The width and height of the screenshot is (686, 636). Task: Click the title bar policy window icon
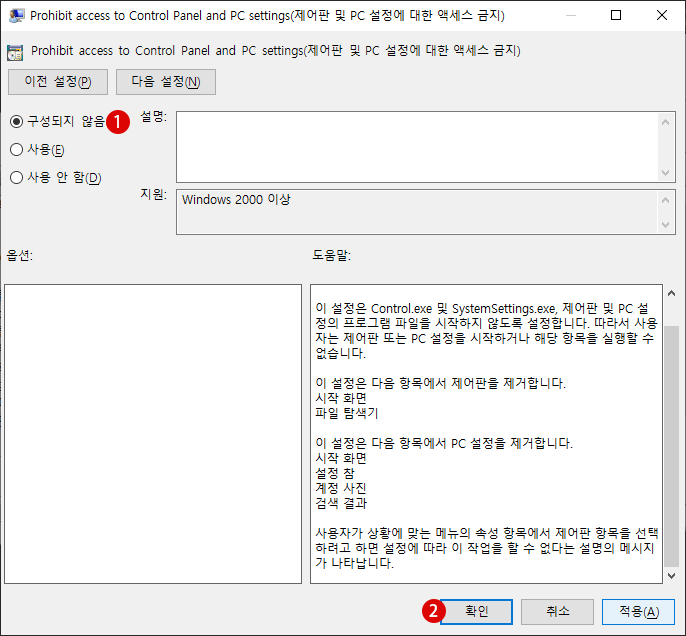16,16
